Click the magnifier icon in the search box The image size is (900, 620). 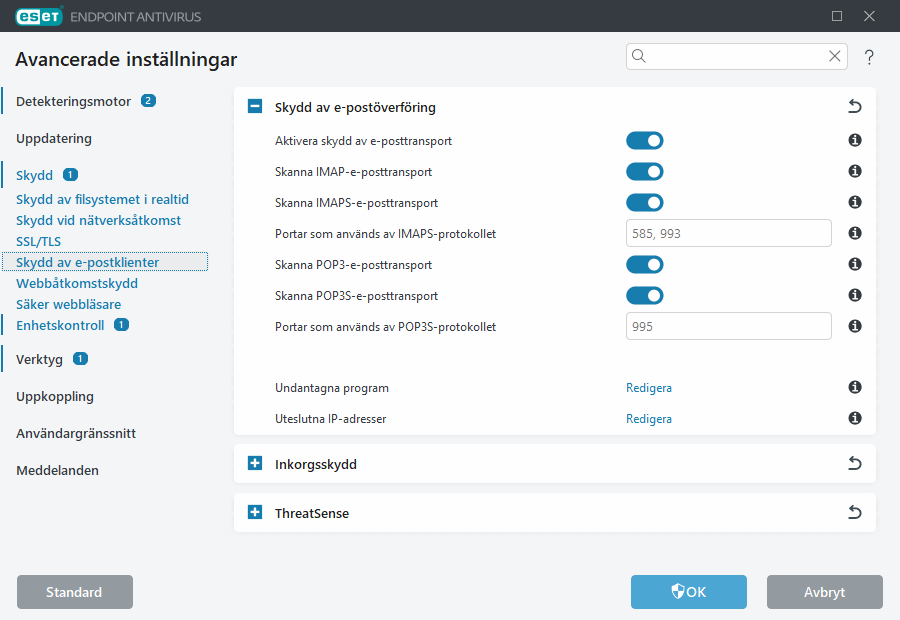pyautogui.click(x=640, y=56)
